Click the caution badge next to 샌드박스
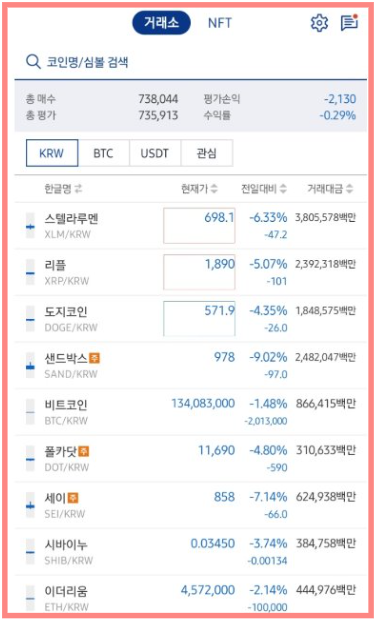The width and height of the screenshot is (374, 619). [95, 358]
